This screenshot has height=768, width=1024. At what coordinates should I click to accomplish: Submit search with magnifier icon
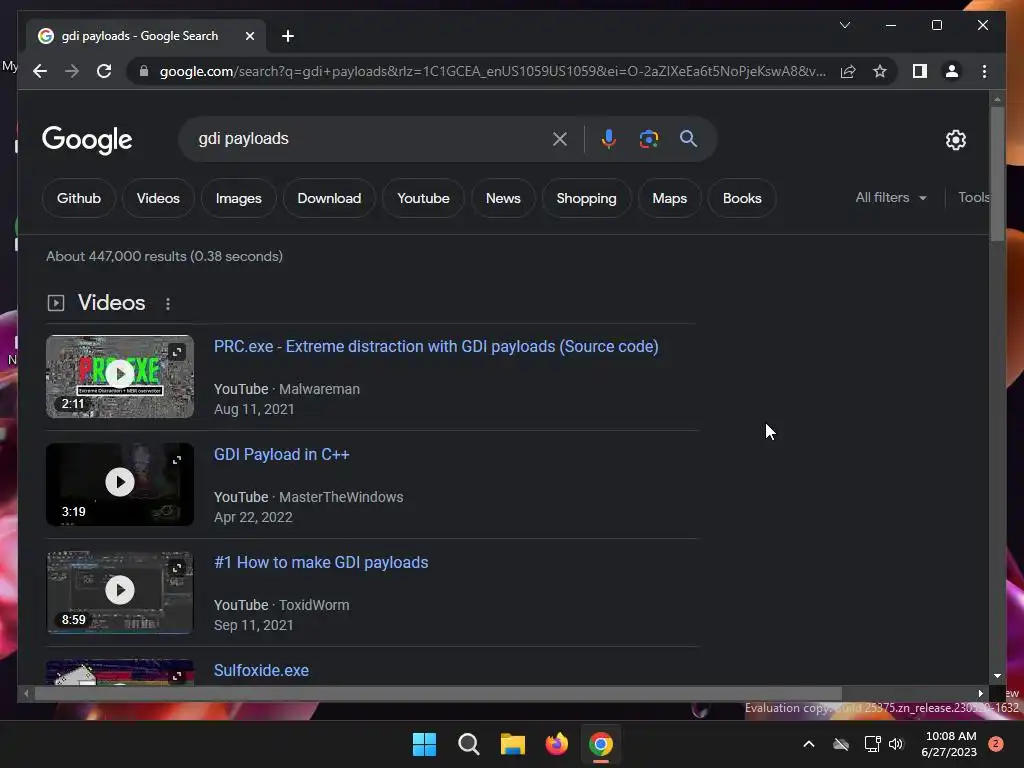click(x=688, y=138)
